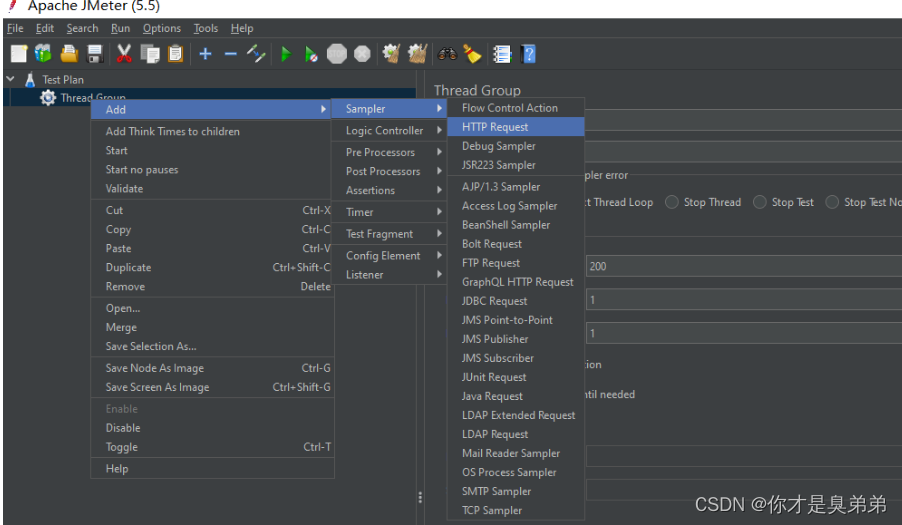Choose JSR223 Sampler entry
This screenshot has width=902, height=525.
(516, 164)
